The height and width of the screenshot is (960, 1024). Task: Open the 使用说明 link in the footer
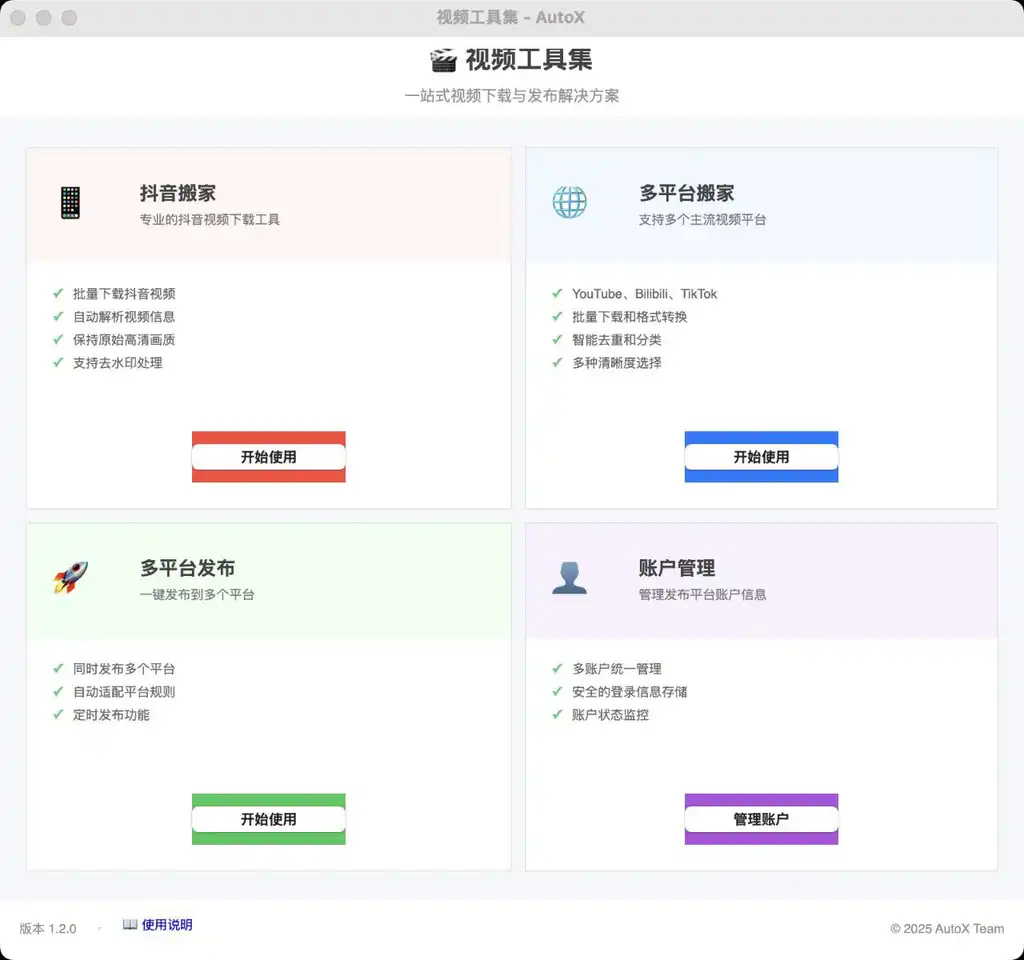click(167, 925)
